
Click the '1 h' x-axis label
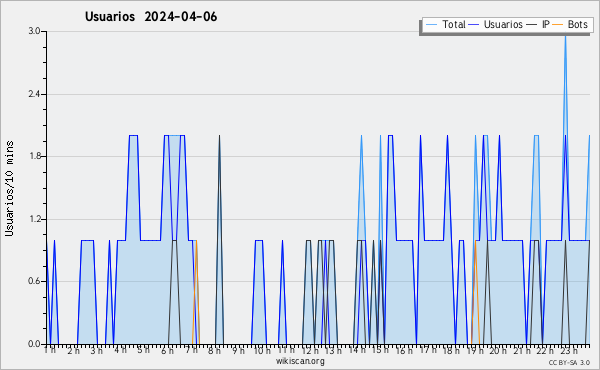pos(50,350)
